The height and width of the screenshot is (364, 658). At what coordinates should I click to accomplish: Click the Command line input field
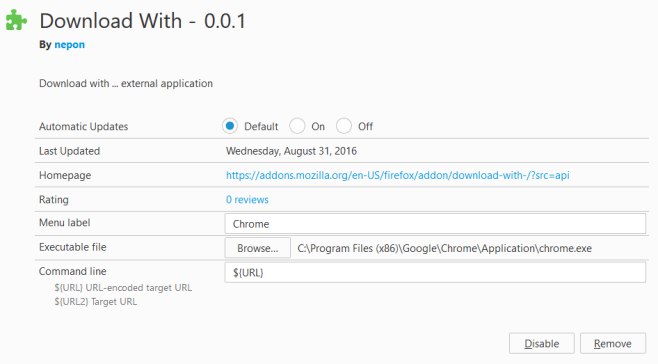pyautogui.click(x=435, y=272)
